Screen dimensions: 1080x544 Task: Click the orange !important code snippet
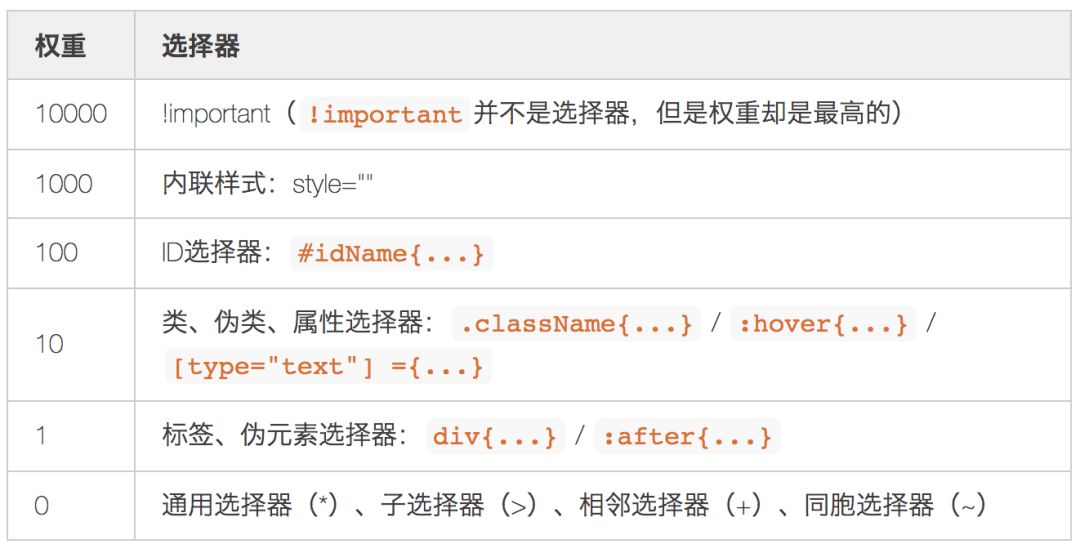click(384, 115)
